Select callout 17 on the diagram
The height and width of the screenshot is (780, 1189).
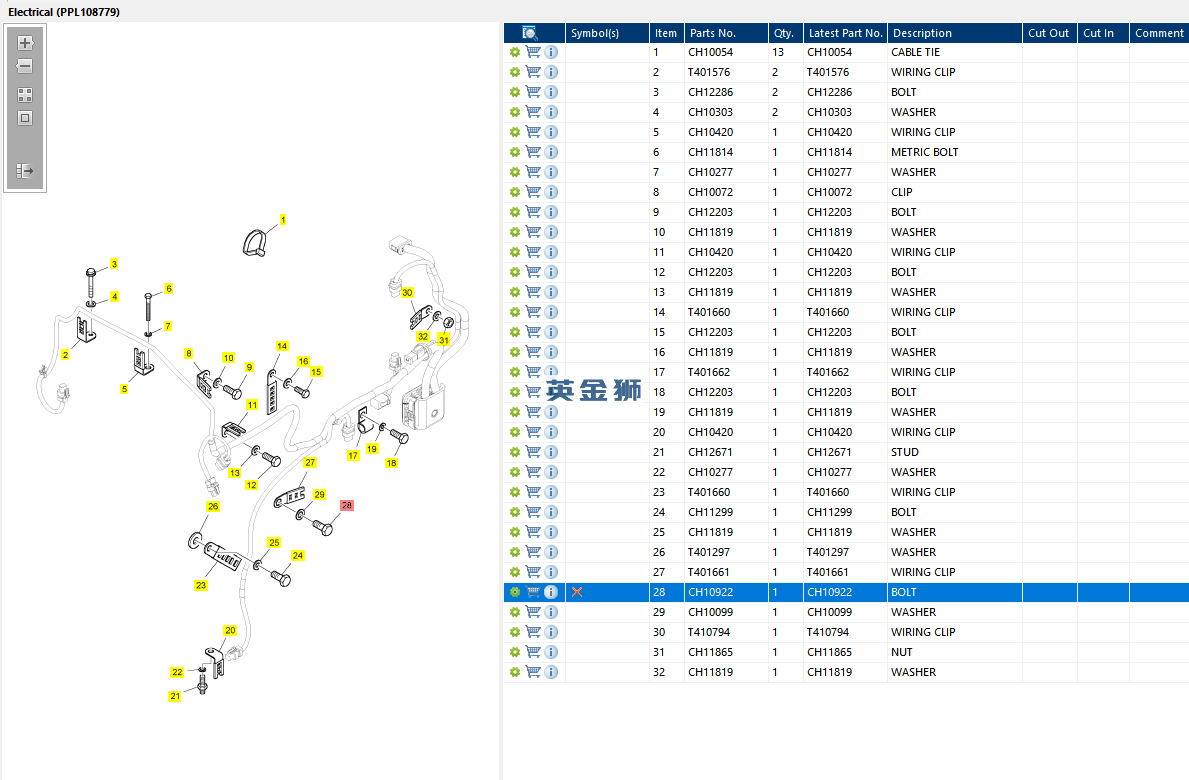tap(353, 456)
